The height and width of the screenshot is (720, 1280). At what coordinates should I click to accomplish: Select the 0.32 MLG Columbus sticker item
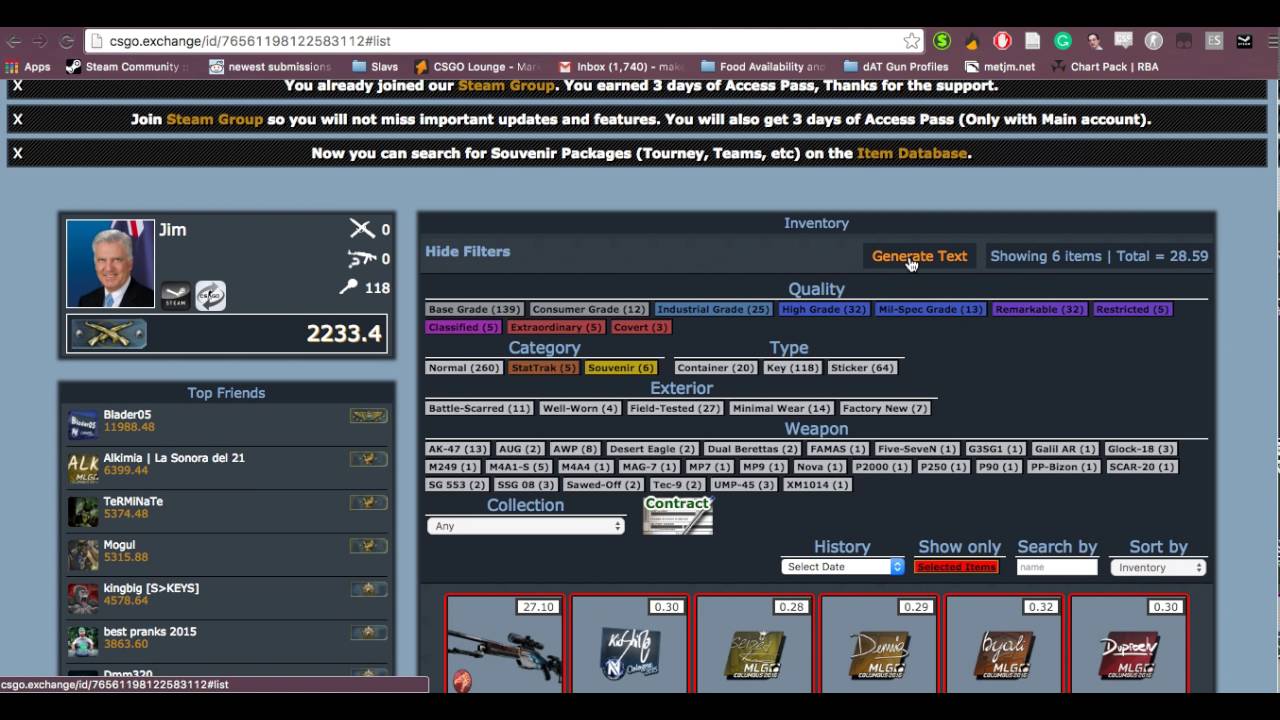(x=1004, y=644)
